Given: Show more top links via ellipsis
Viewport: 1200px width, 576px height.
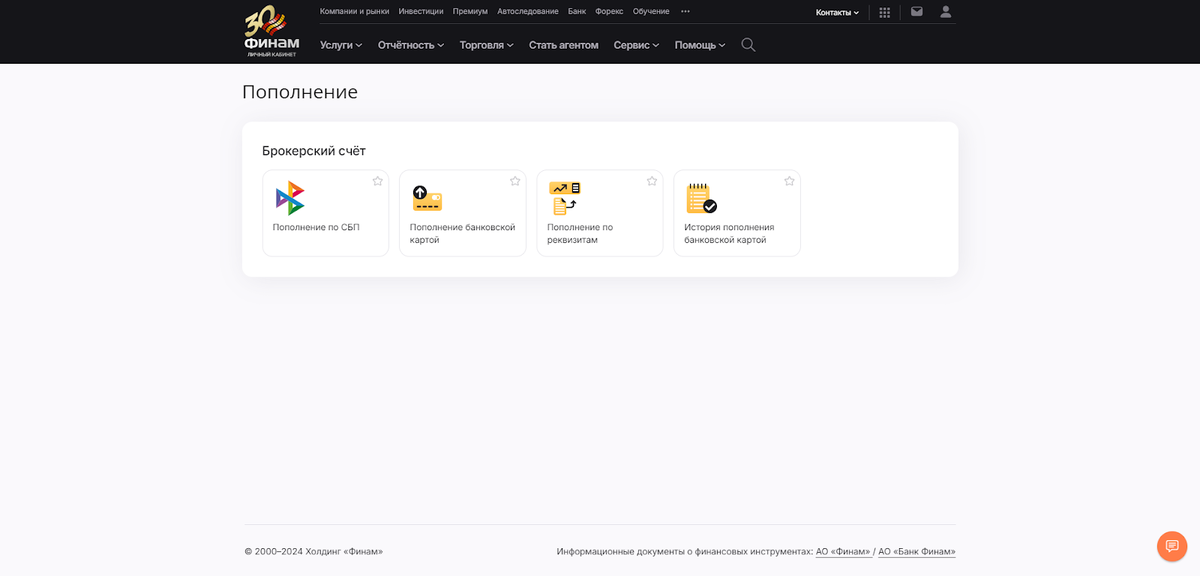Looking at the screenshot, I should [685, 11].
